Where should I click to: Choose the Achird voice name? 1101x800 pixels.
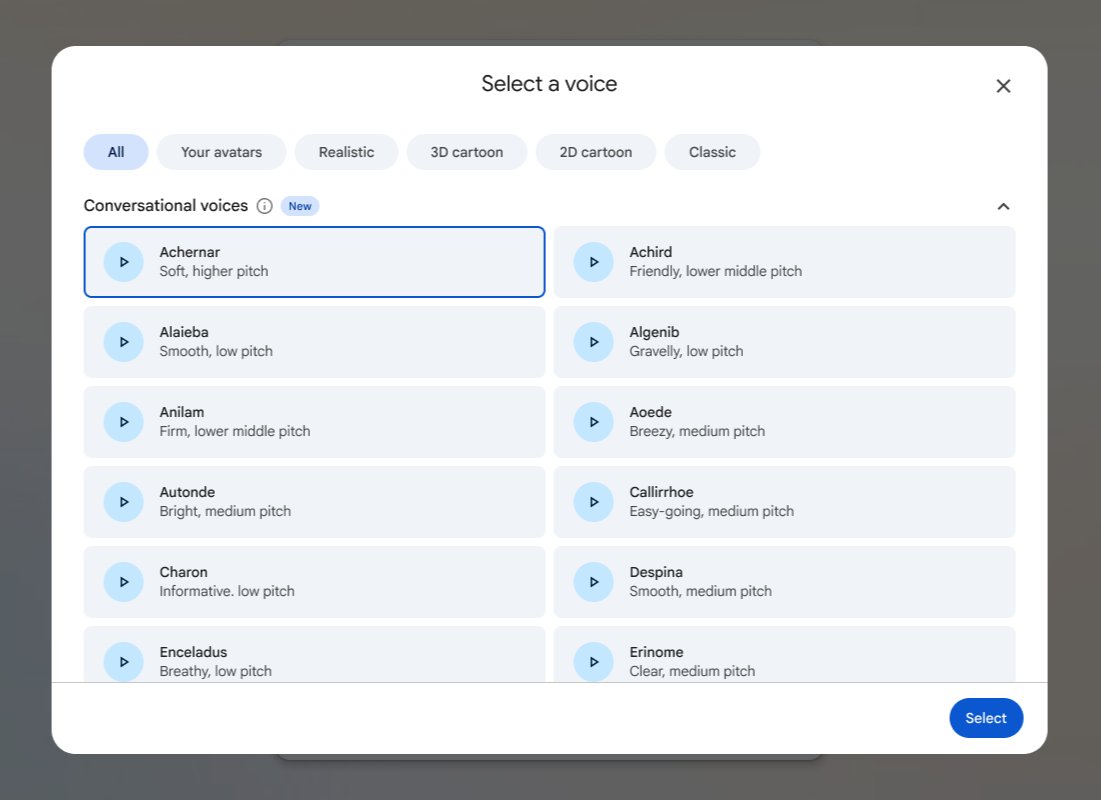650,252
